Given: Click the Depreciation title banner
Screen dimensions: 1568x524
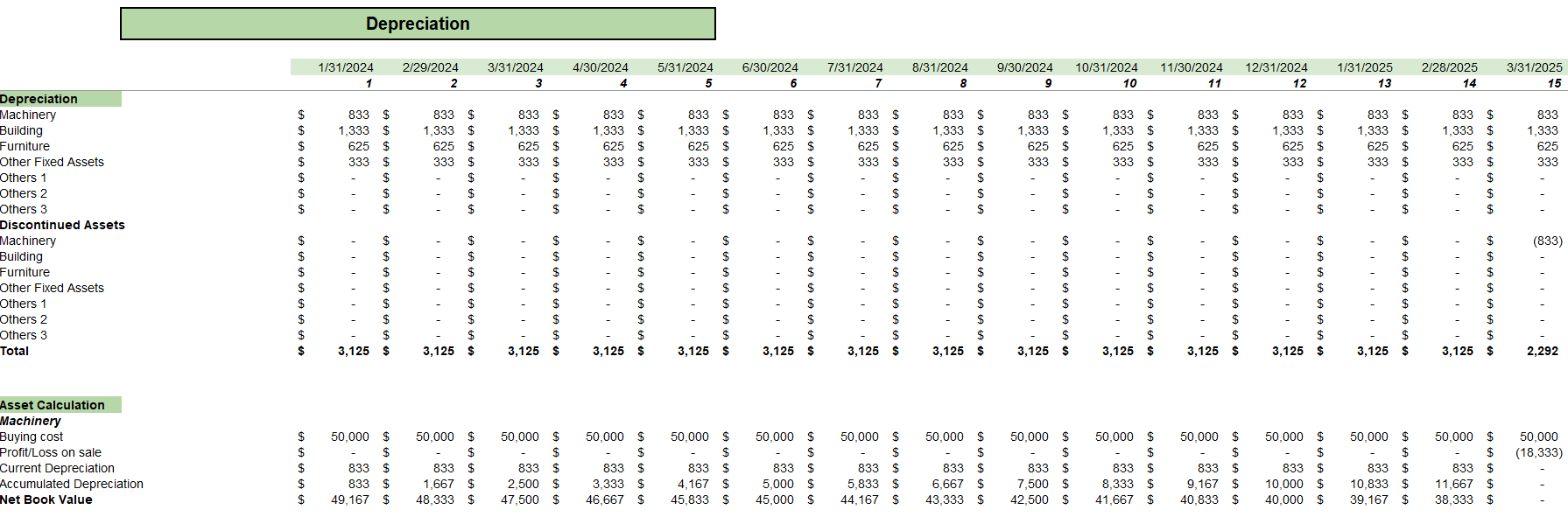Looking at the screenshot, I should [x=418, y=24].
